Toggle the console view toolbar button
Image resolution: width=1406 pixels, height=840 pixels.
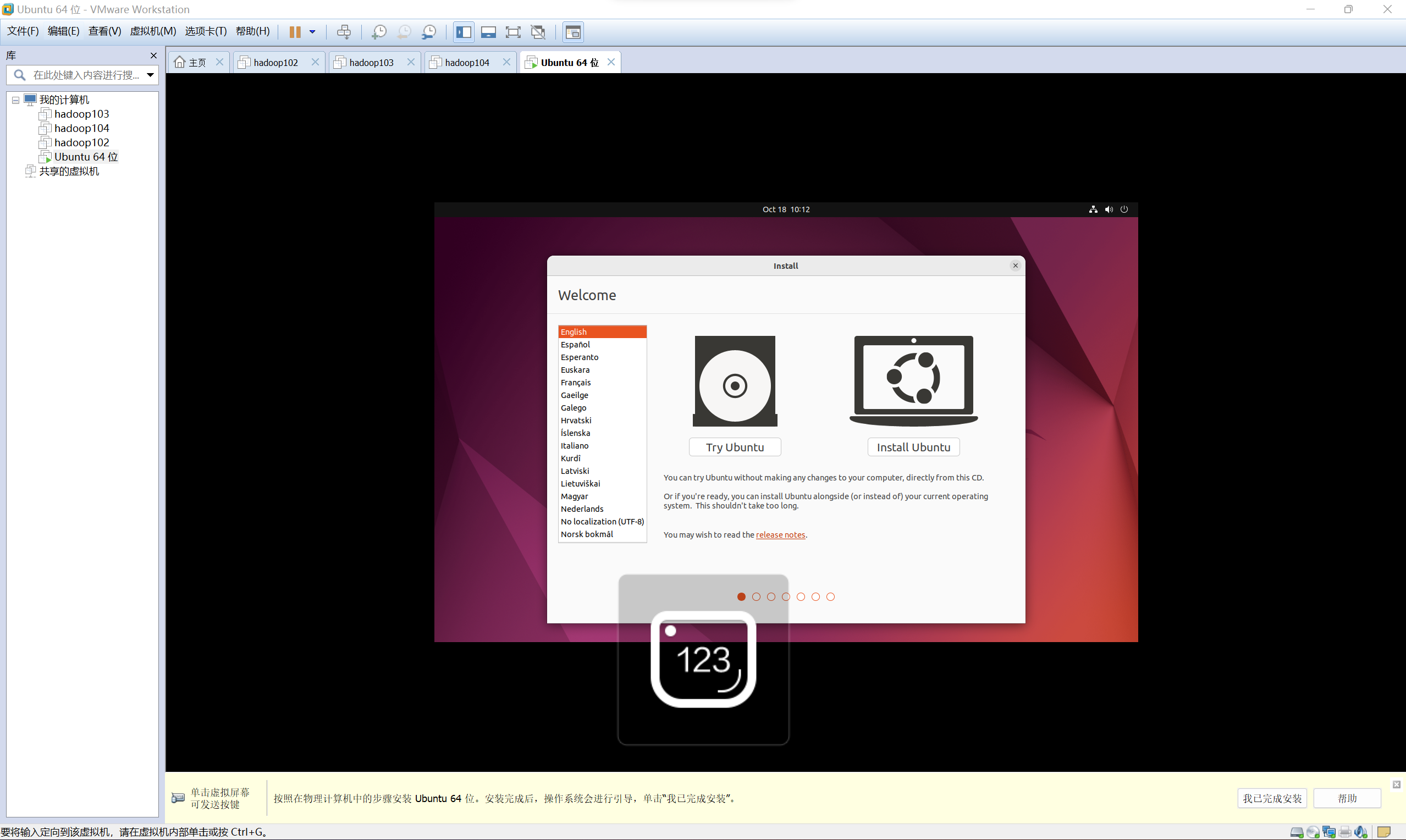click(573, 32)
